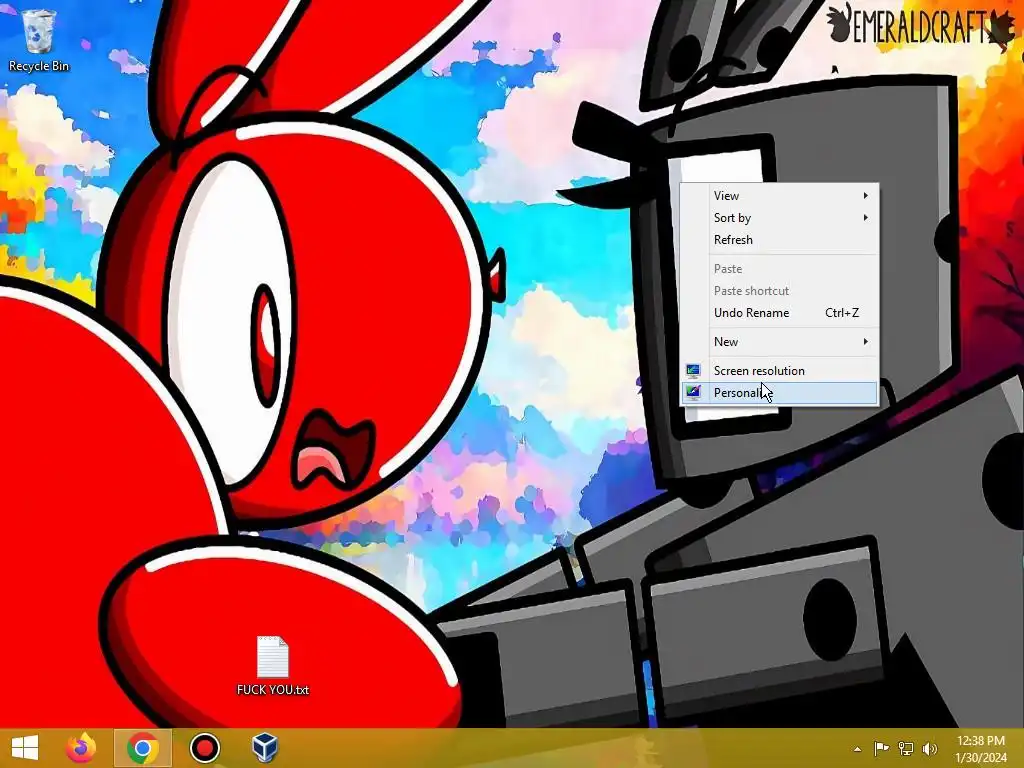Viewport: 1024px width, 768px height.
Task: Open Screen resolution from context menu
Action: [780, 371]
